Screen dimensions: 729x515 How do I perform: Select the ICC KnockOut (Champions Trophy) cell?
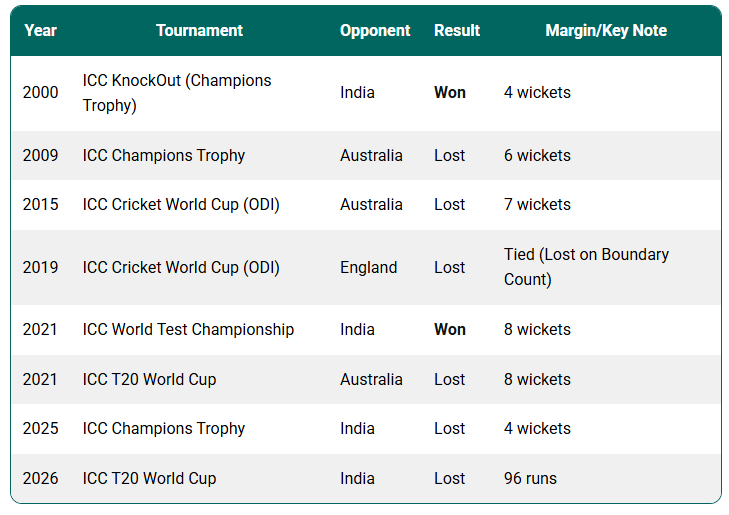[177, 93]
